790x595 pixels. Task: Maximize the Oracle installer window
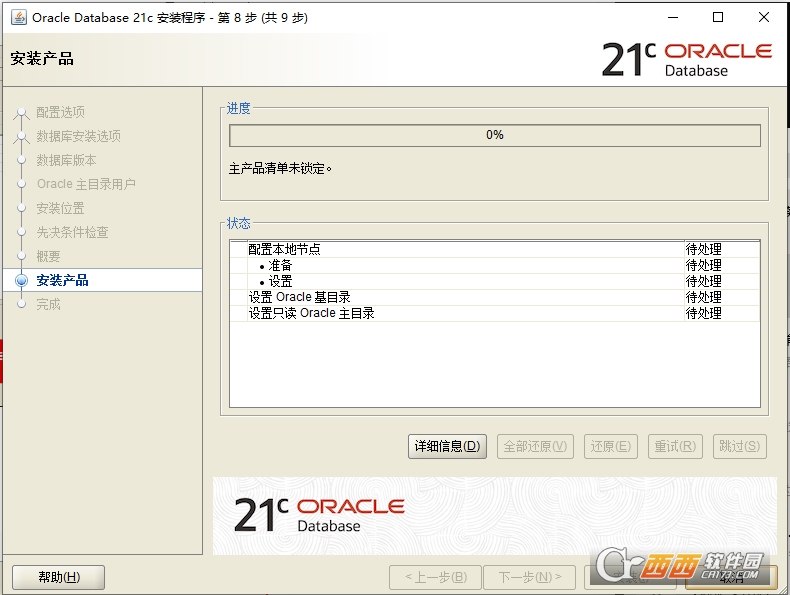coord(718,17)
